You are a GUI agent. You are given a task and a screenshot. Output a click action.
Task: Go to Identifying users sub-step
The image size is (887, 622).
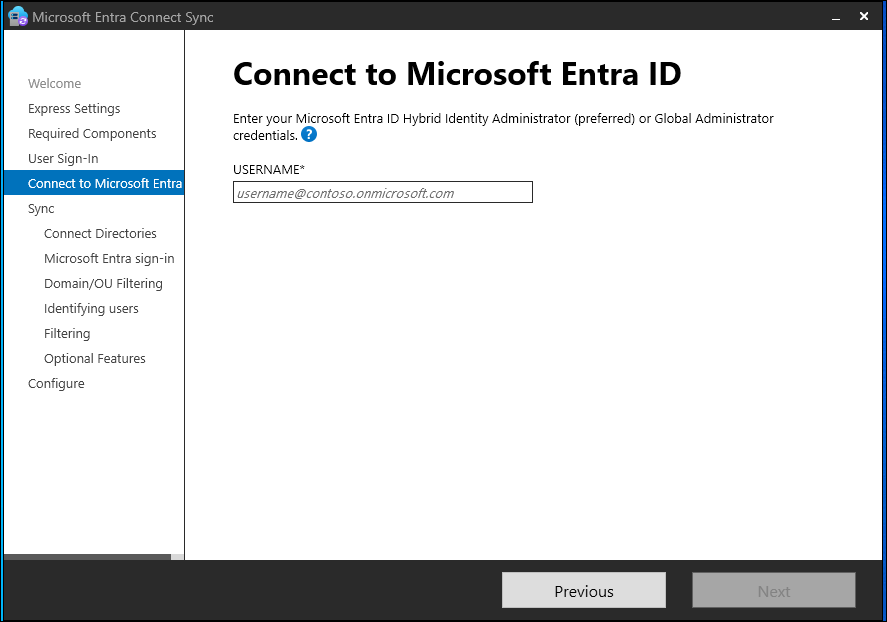91,309
